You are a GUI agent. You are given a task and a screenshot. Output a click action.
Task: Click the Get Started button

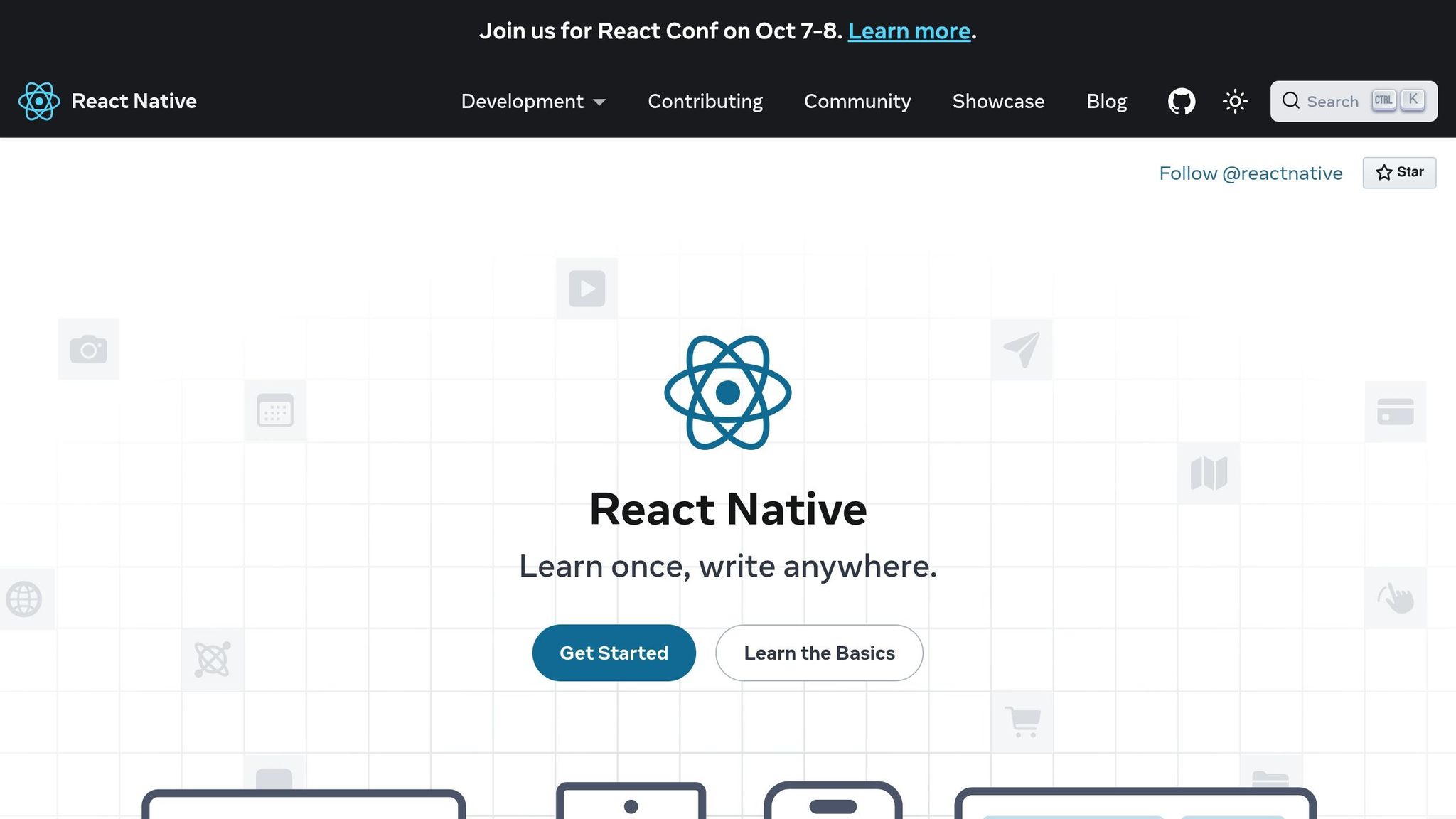[x=614, y=653]
